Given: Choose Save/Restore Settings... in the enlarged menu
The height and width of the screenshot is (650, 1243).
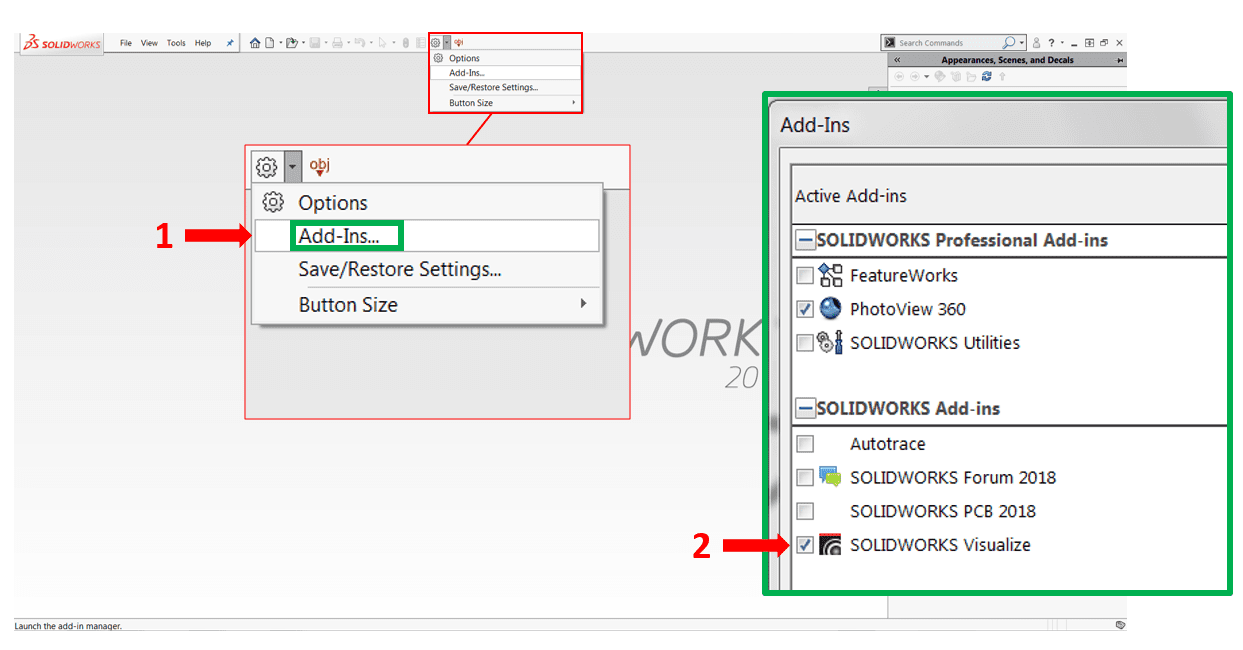Looking at the screenshot, I should [x=427, y=270].
